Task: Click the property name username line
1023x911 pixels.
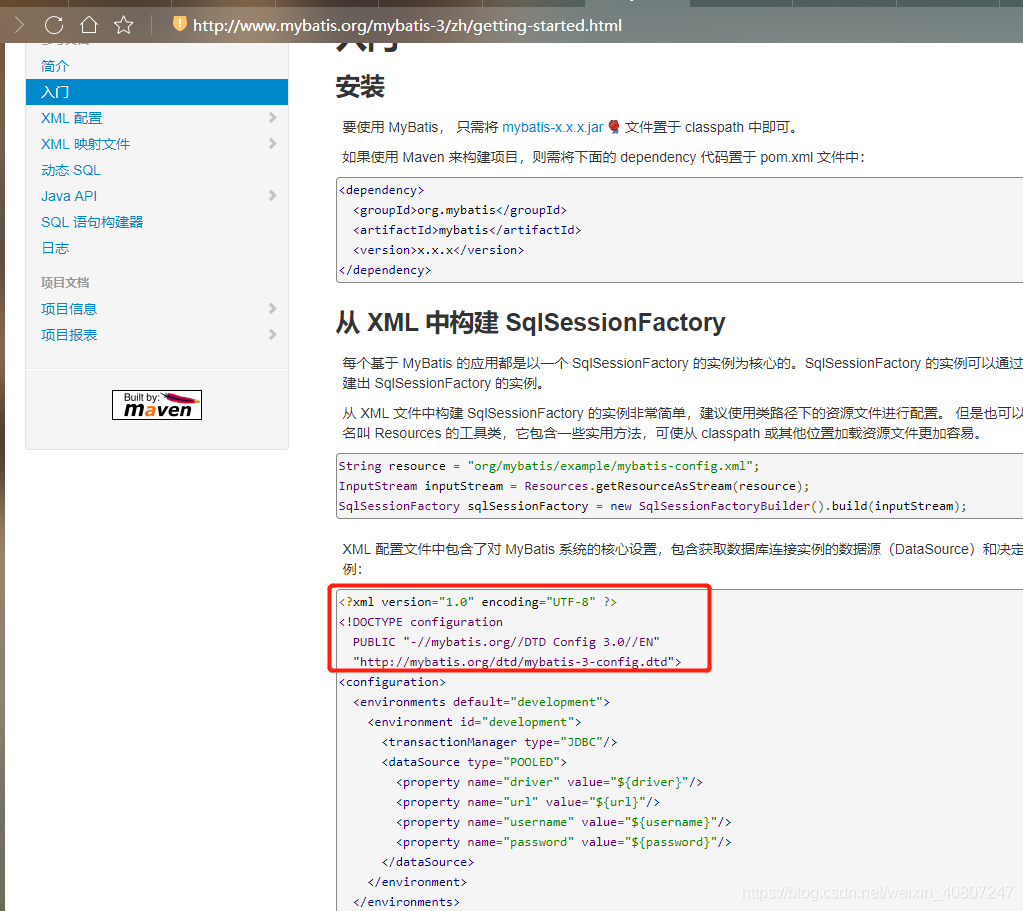Action: [x=564, y=822]
